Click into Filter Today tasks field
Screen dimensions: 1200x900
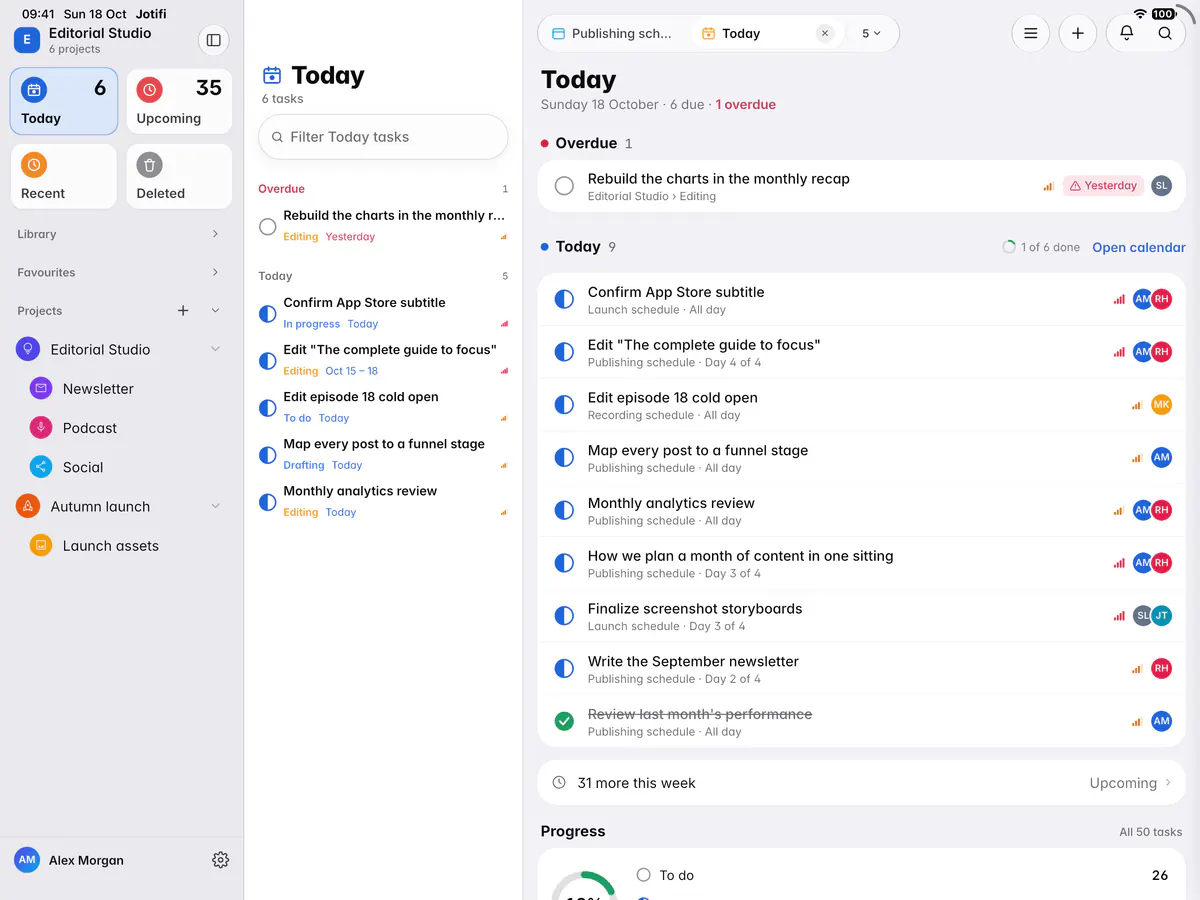coord(383,137)
